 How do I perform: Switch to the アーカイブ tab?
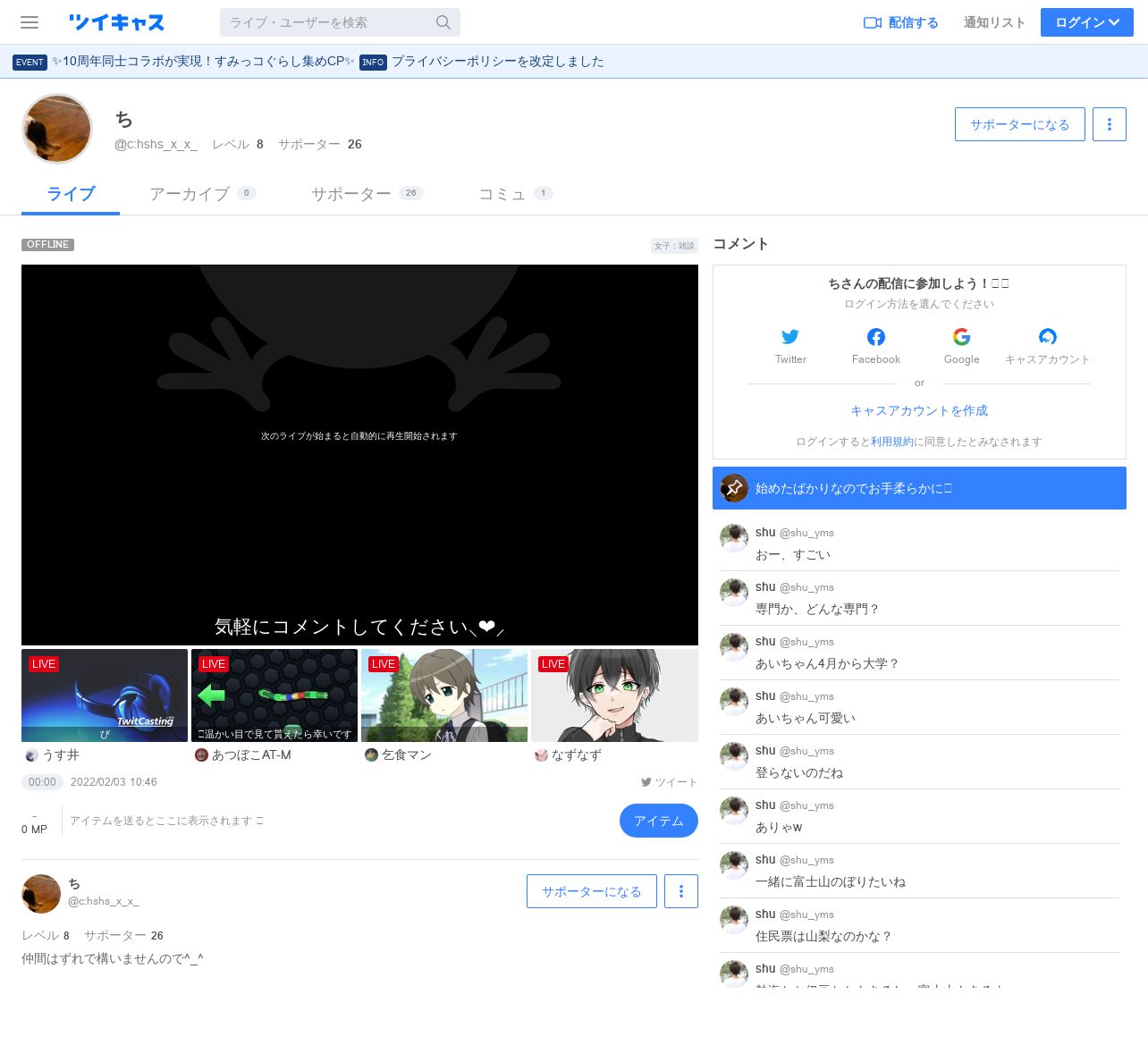[x=203, y=194]
